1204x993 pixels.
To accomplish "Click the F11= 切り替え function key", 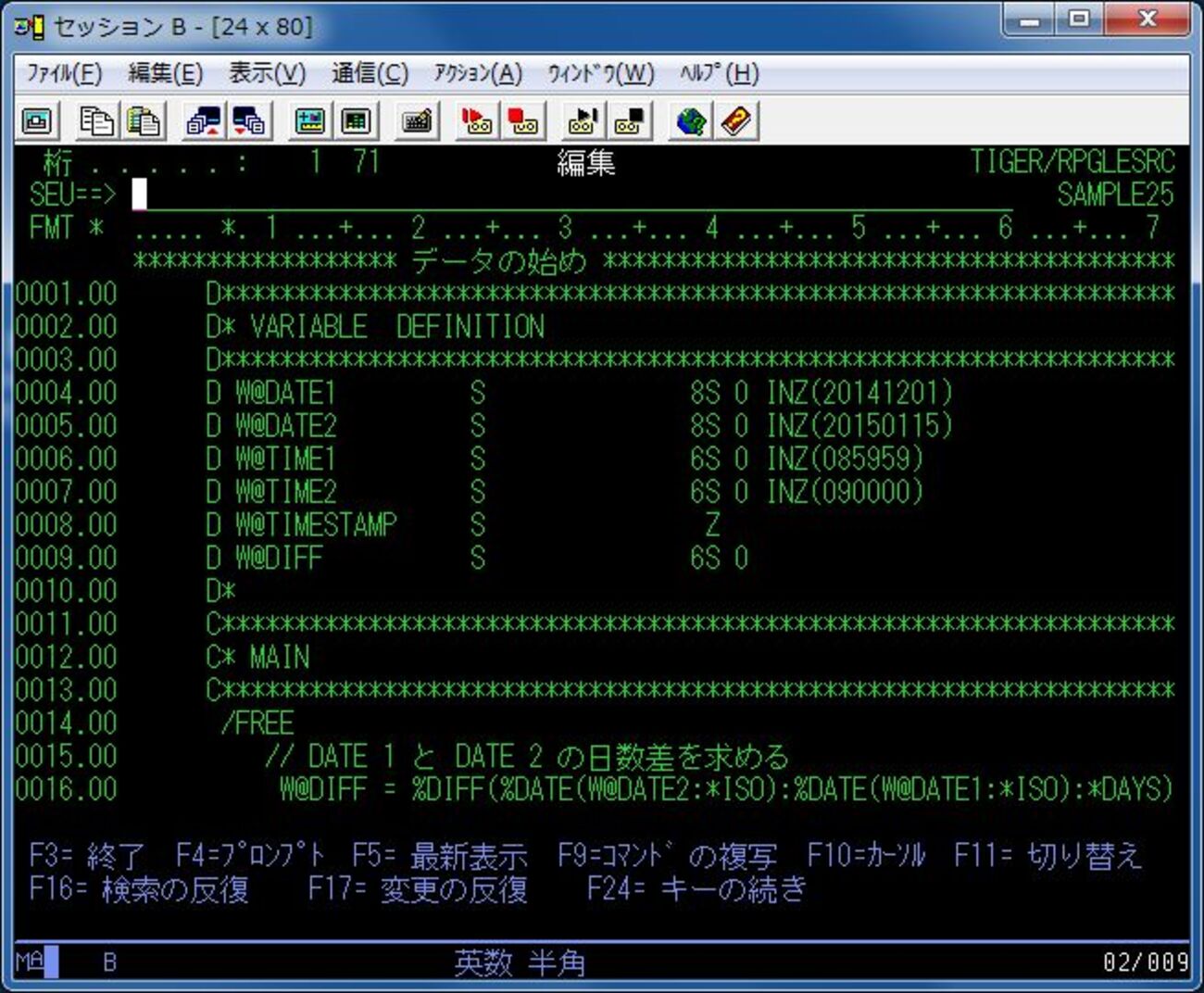I will [x=1047, y=855].
